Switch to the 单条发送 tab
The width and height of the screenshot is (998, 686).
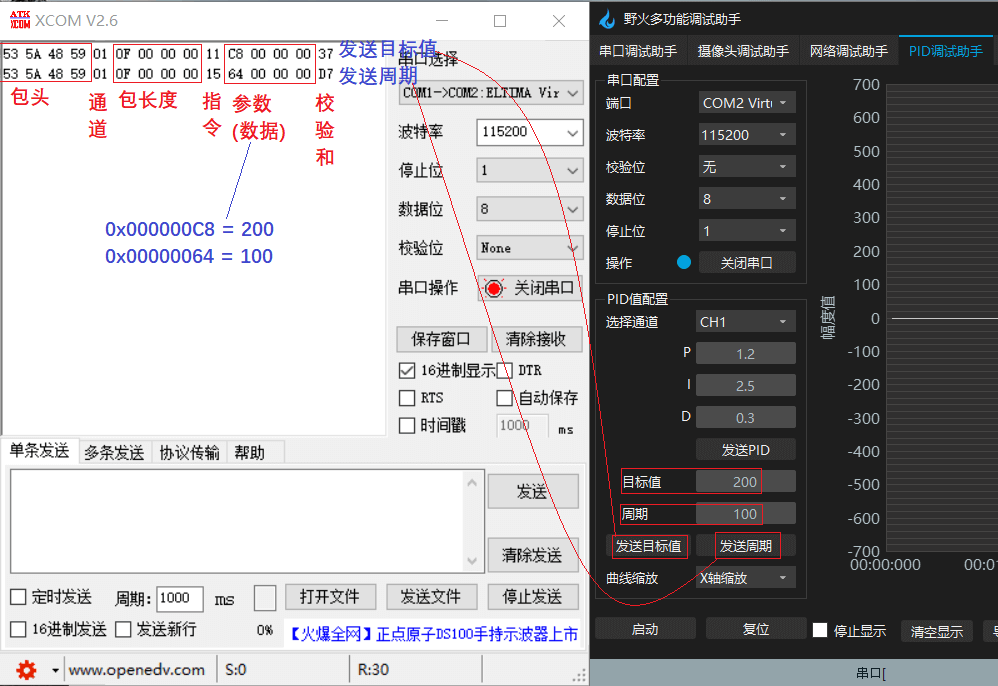pos(39,451)
